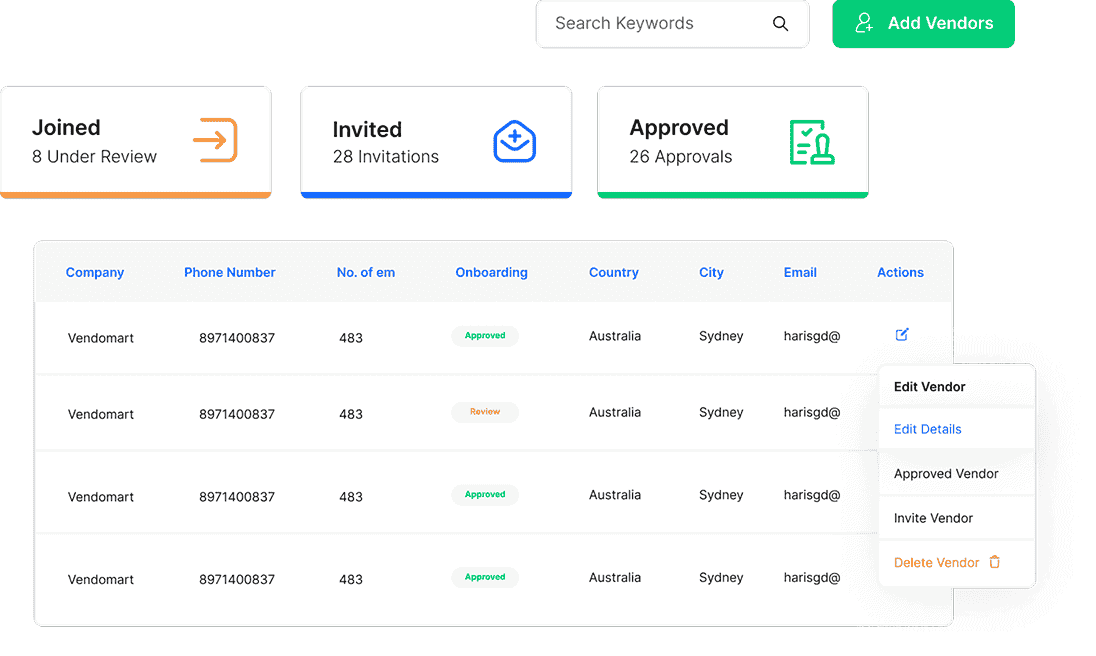Click the City column header
The width and height of the screenshot is (1096, 656).
pos(711,272)
